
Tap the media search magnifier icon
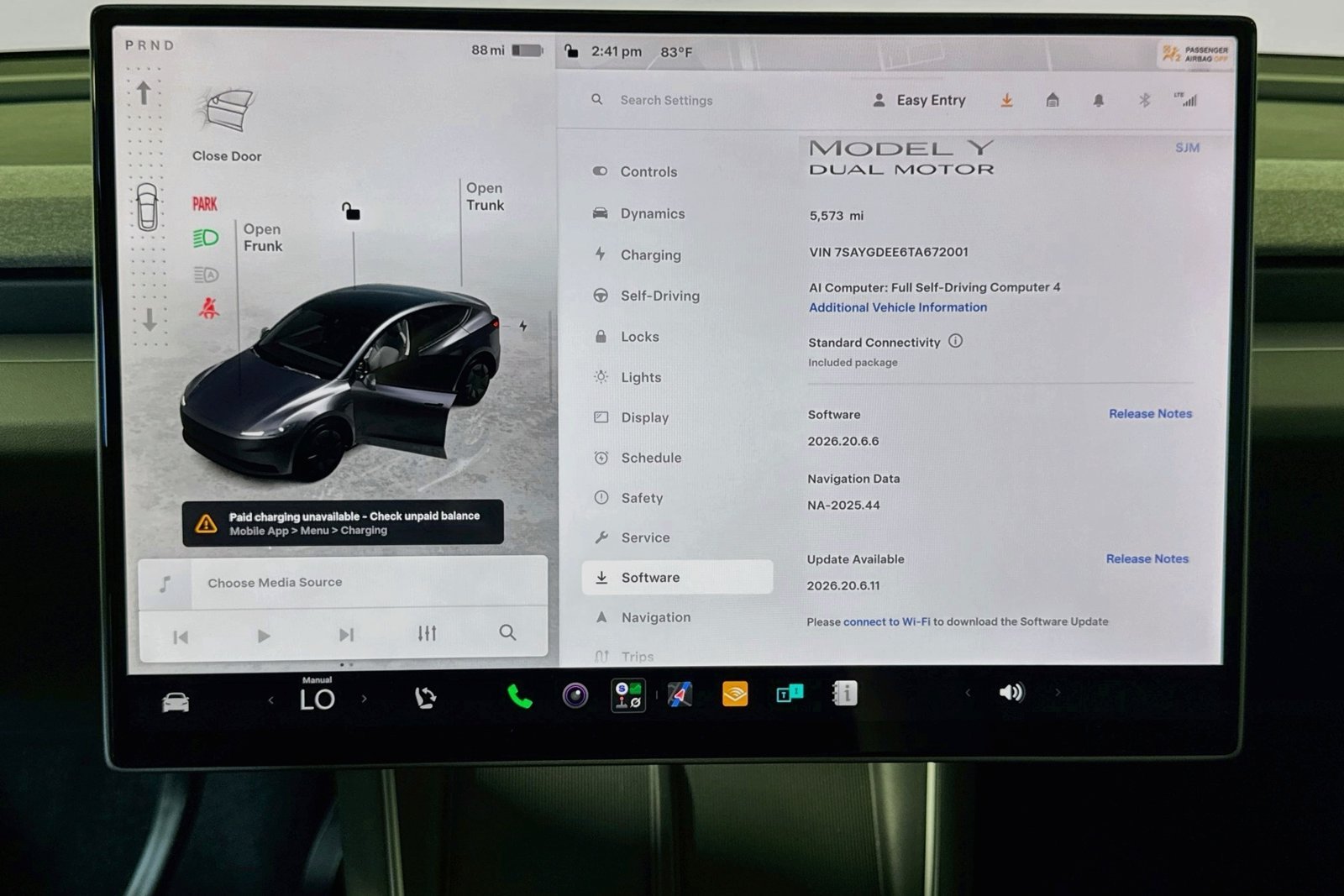point(507,632)
